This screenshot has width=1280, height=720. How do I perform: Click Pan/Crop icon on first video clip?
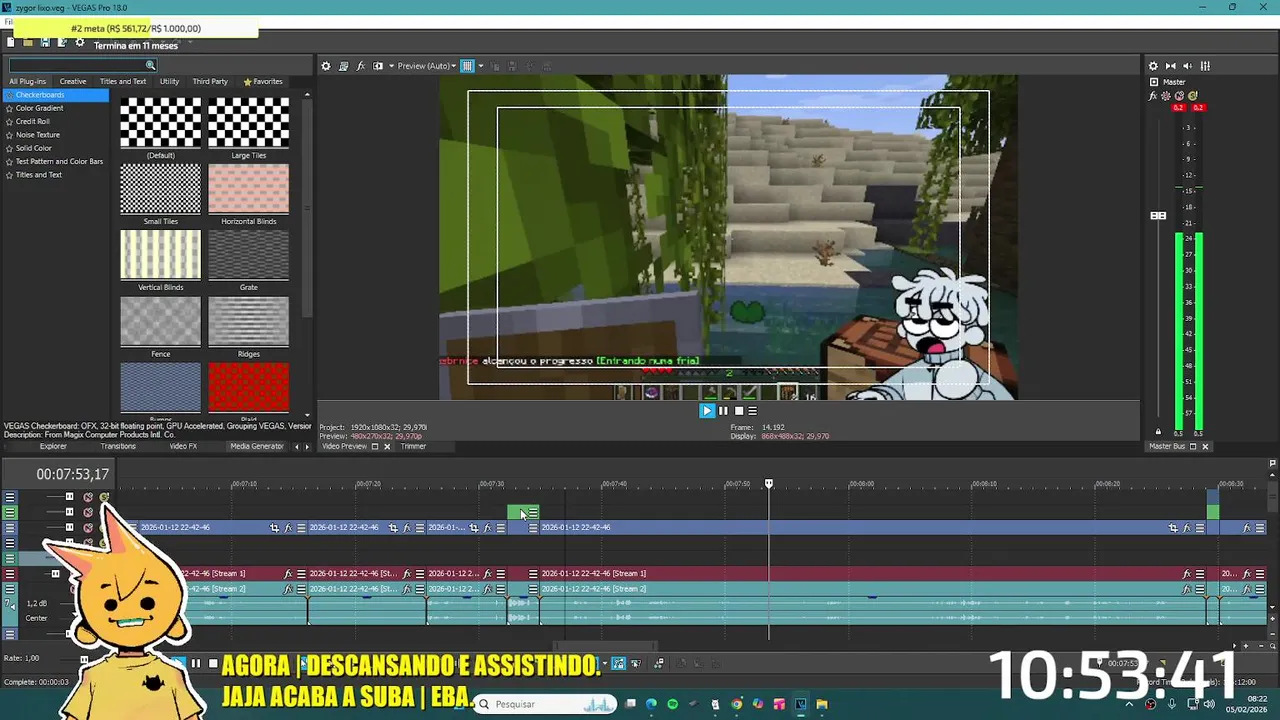tap(274, 527)
